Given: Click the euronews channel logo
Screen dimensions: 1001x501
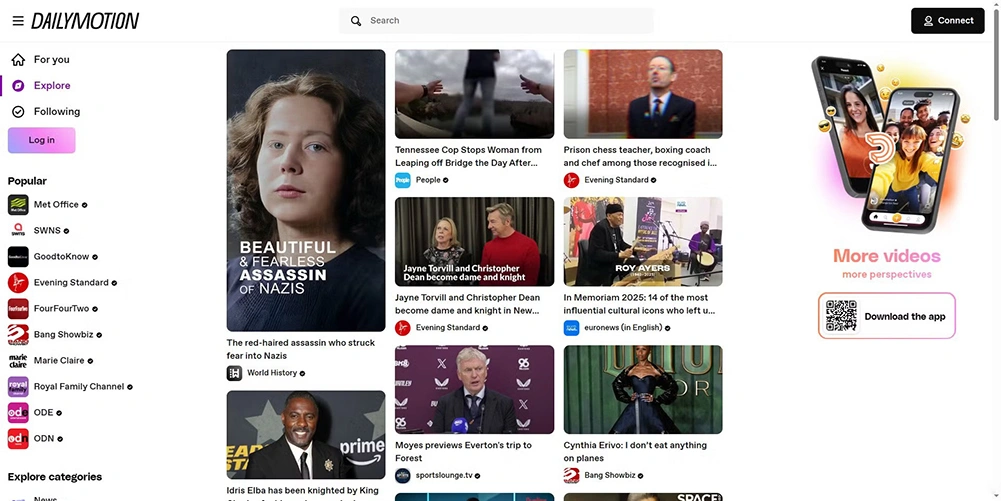Looking at the screenshot, I should (571, 328).
